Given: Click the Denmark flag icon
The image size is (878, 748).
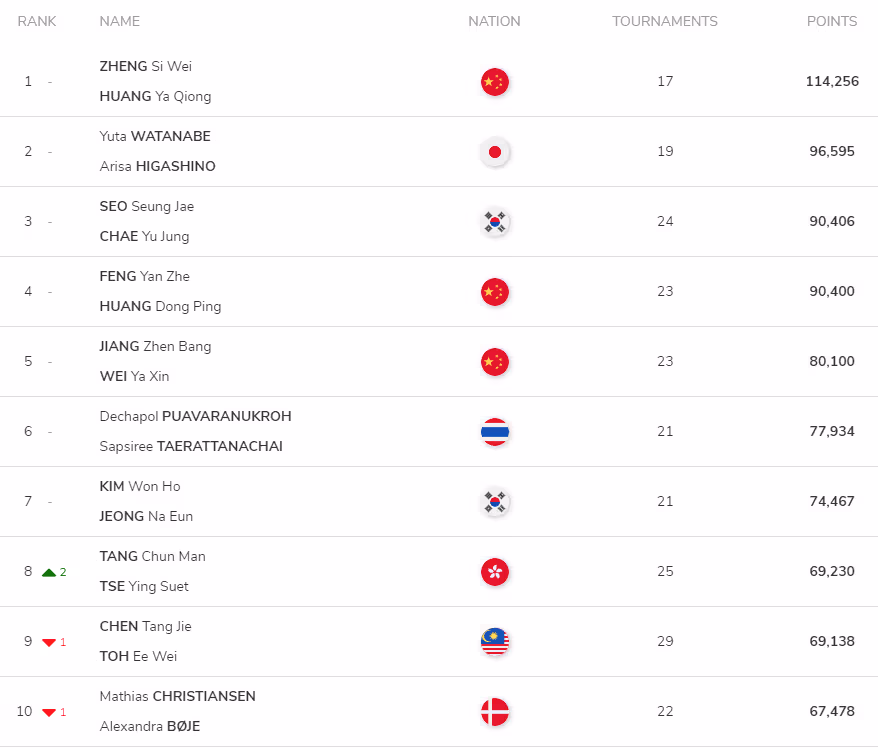Looking at the screenshot, I should point(494,712).
